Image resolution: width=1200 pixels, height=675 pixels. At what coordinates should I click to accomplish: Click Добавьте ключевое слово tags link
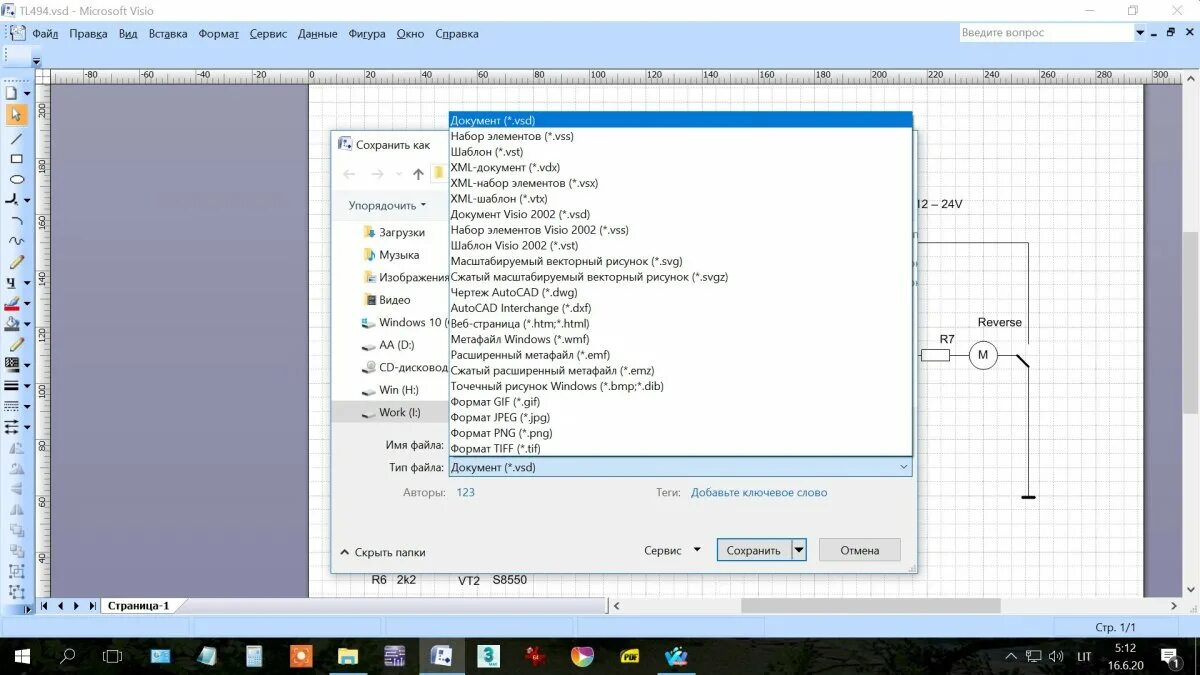(x=759, y=492)
